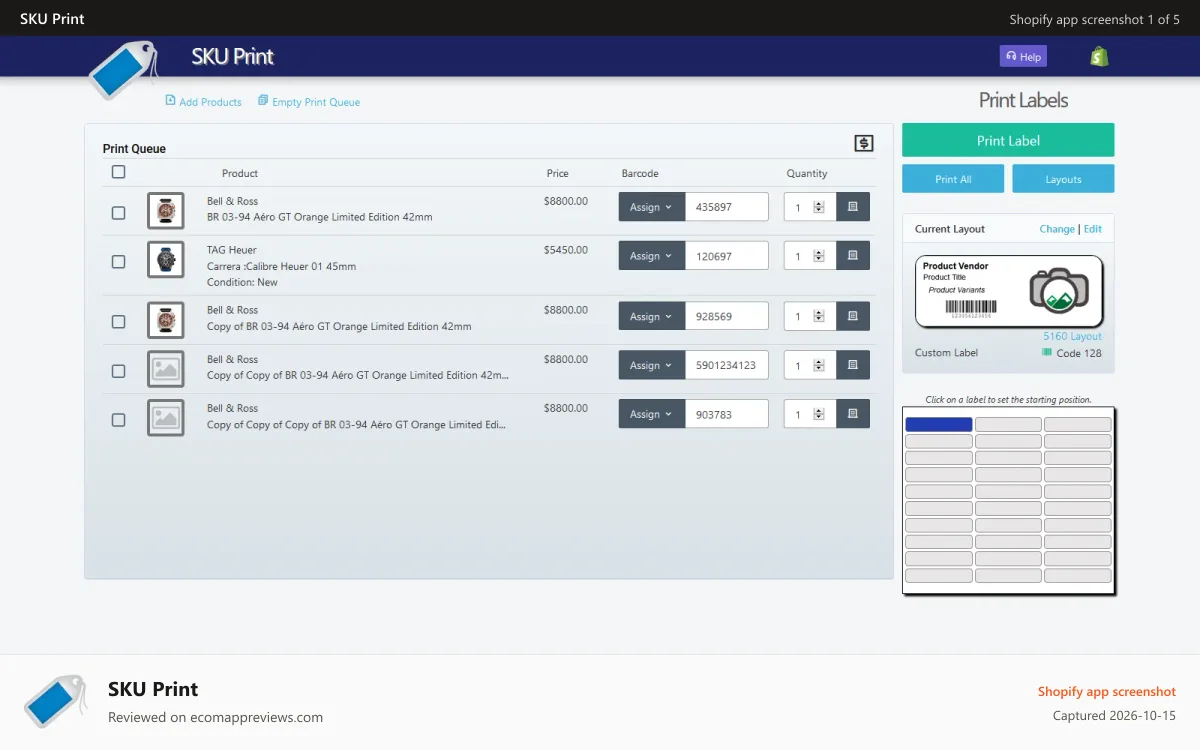The height and width of the screenshot is (750, 1200).
Task: Click the Help button
Action: [1023, 57]
